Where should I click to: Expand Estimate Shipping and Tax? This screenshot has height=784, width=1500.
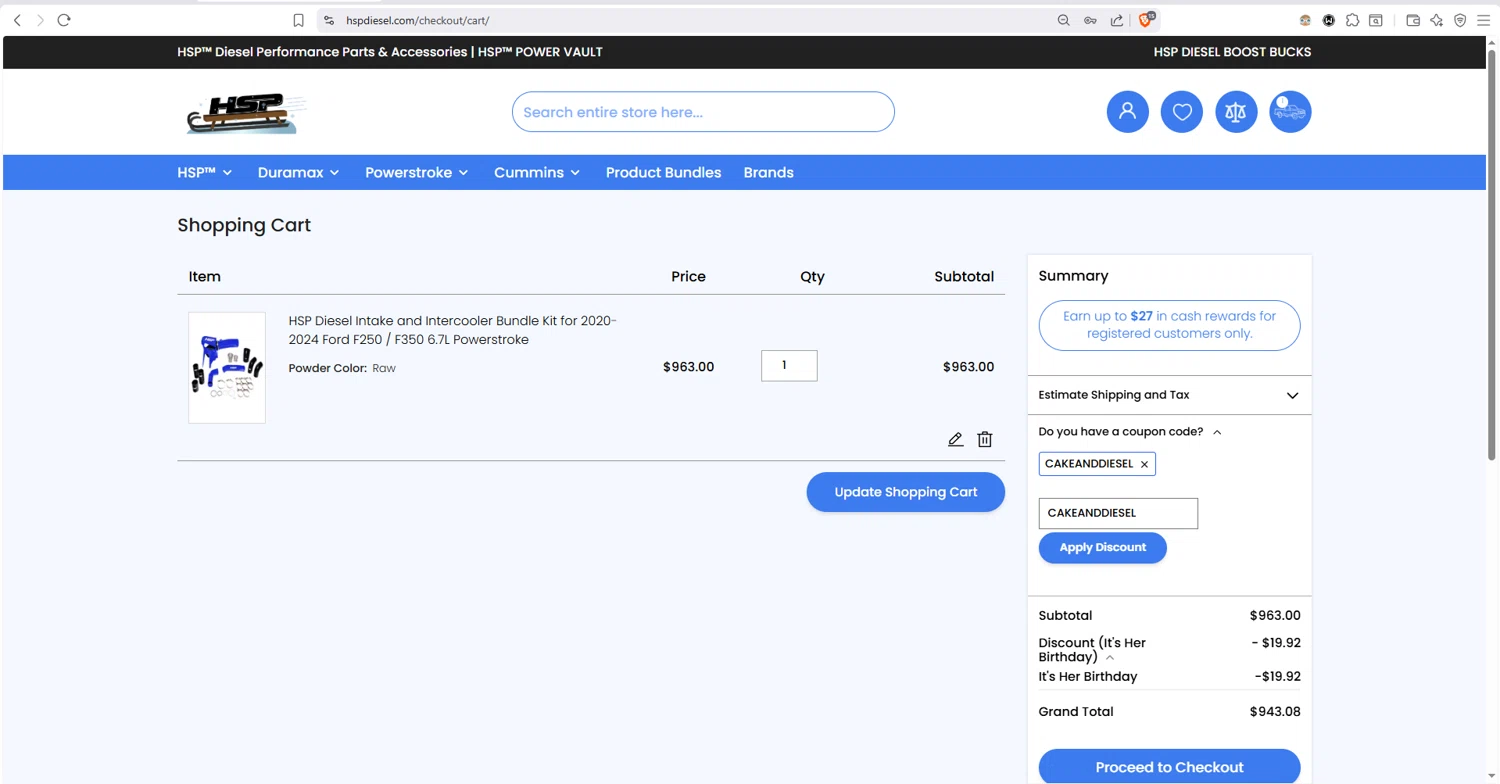point(1169,395)
